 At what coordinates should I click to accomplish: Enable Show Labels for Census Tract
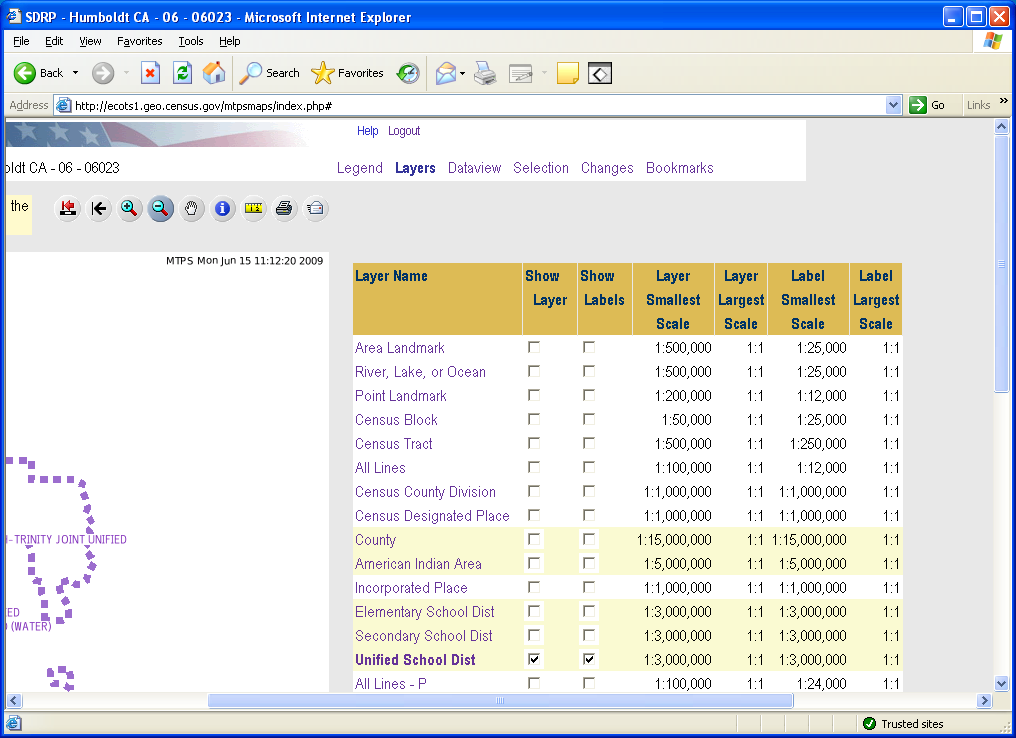point(589,444)
